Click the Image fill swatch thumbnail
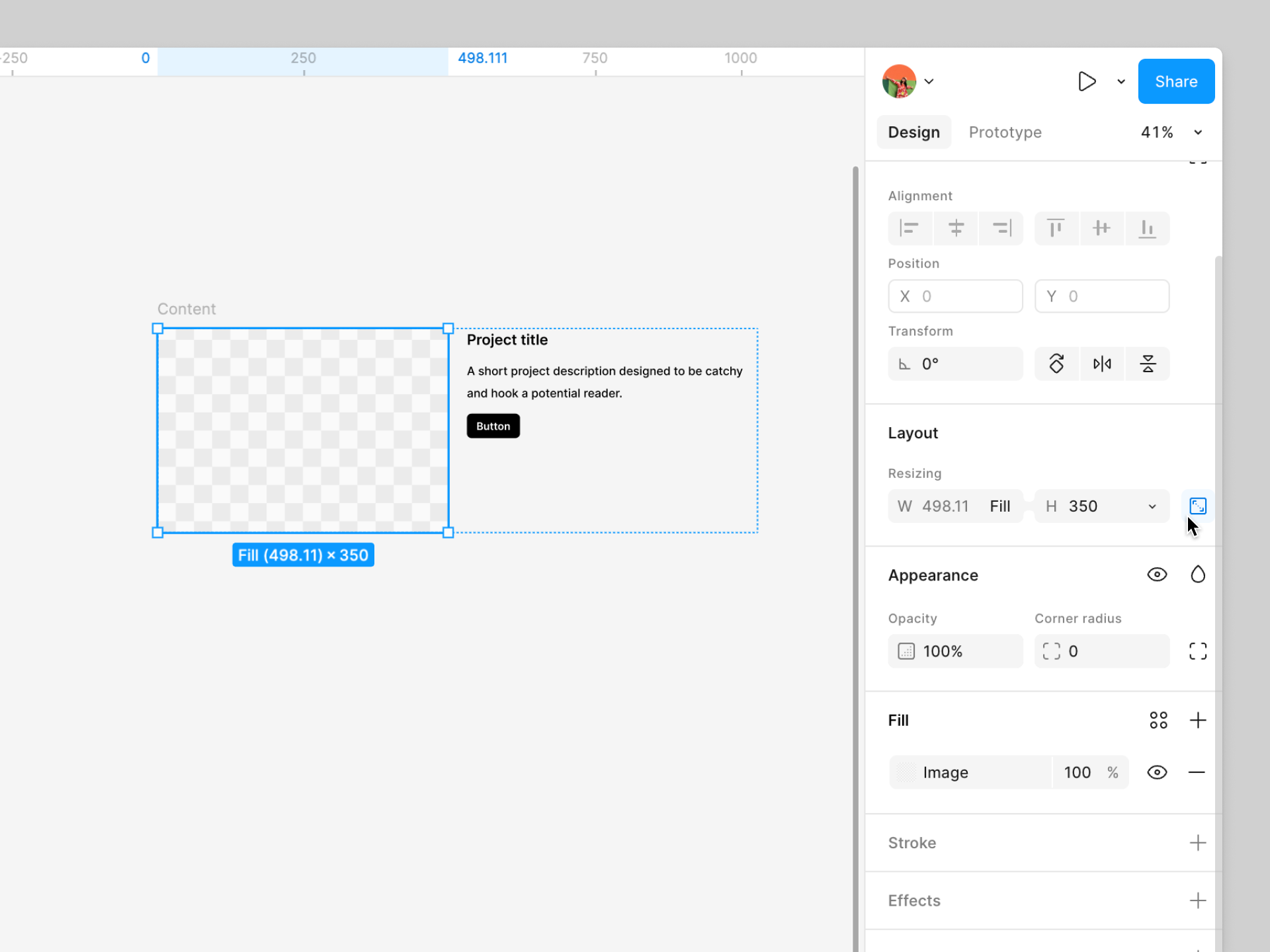The width and height of the screenshot is (1270, 952). pyautogui.click(x=906, y=772)
